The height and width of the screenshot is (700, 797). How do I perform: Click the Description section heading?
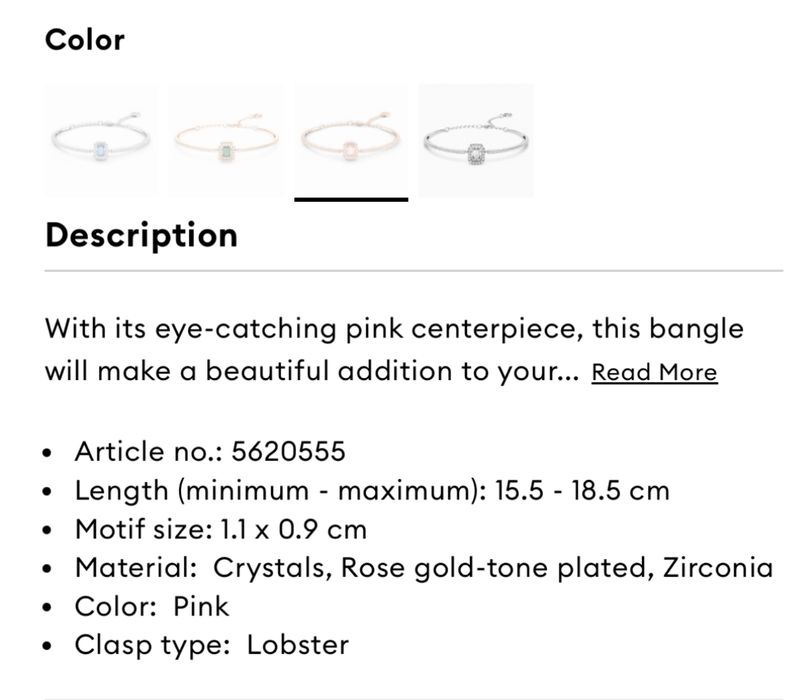click(142, 235)
